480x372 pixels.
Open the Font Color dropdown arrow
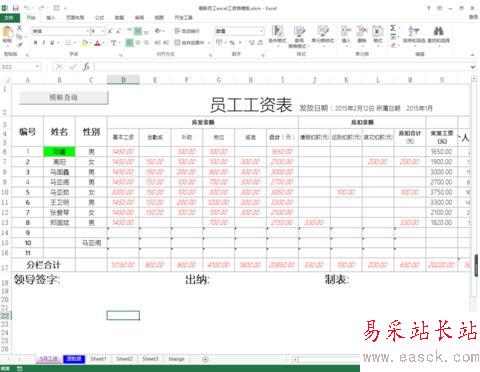point(103,43)
